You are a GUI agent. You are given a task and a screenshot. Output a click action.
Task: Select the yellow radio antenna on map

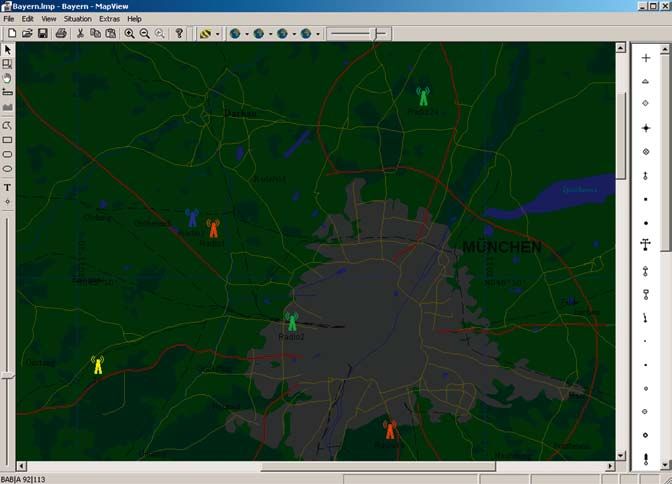98,365
